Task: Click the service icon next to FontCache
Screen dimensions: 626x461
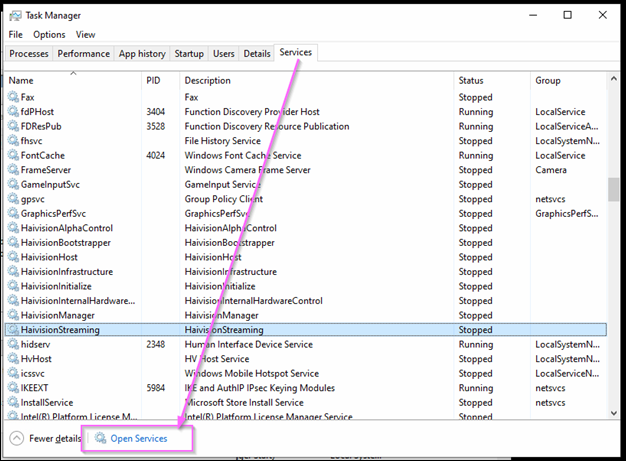Action: coord(13,156)
